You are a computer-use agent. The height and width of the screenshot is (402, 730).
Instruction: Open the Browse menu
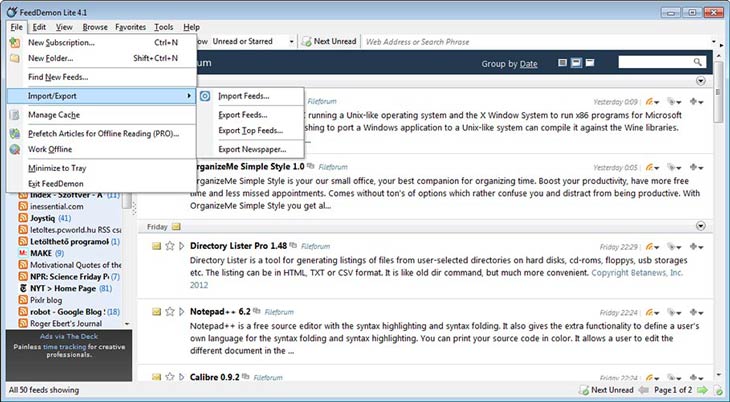(x=95, y=27)
